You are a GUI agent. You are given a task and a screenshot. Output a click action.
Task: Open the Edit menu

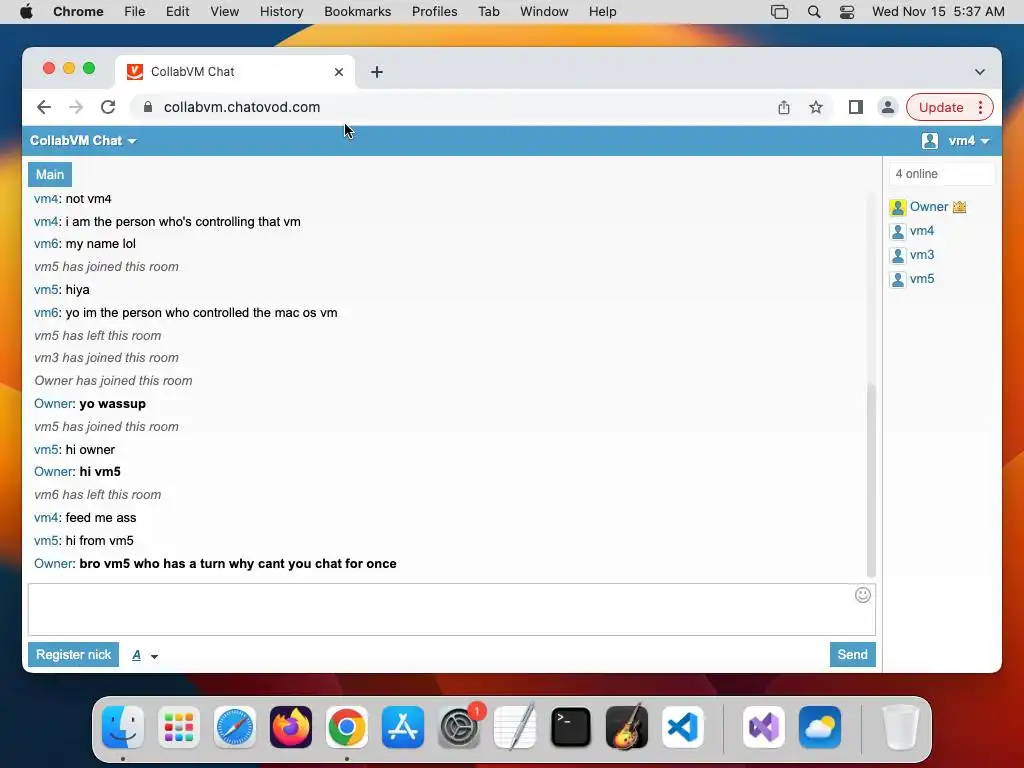(x=178, y=12)
